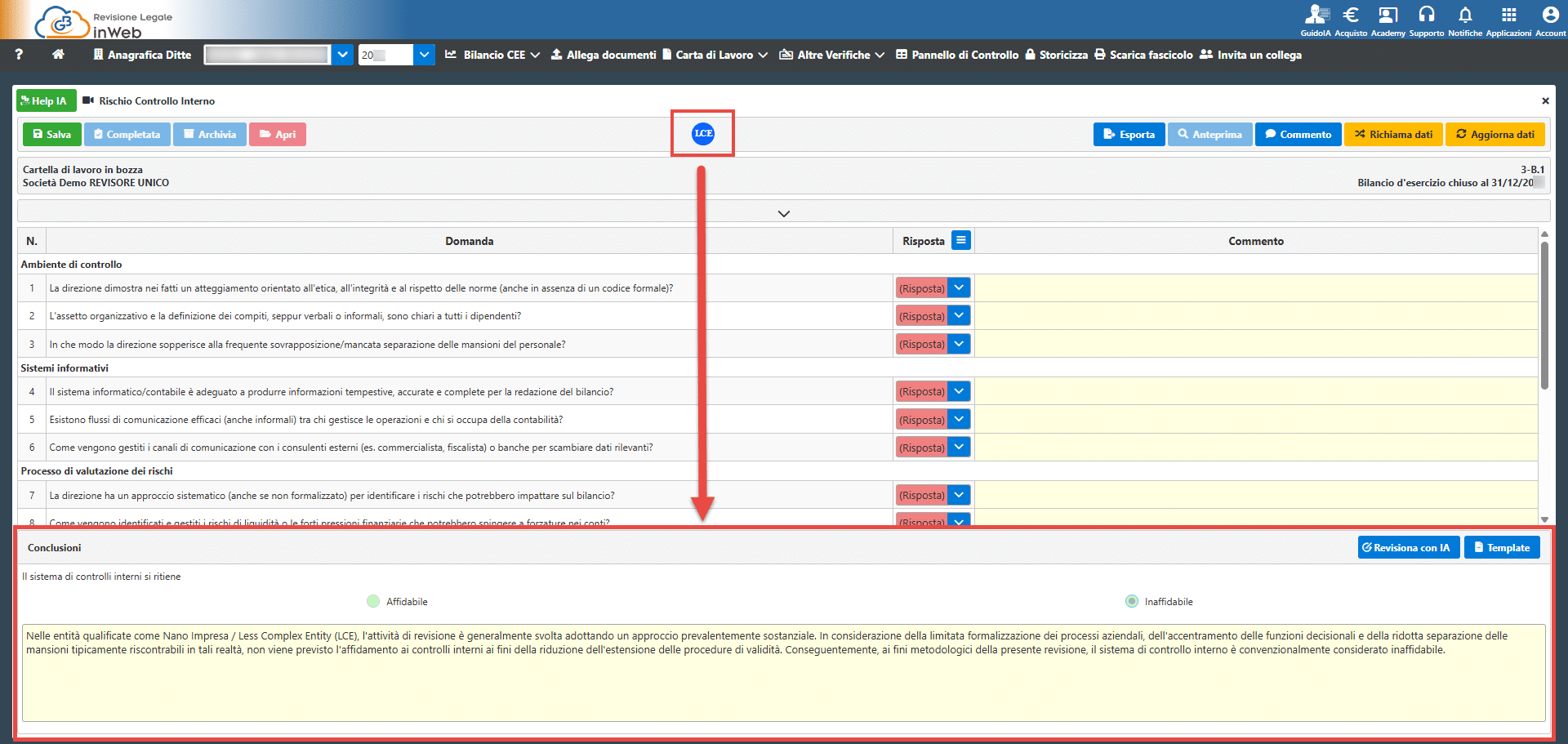Open the Carta di Lavoro menu

coord(714,55)
